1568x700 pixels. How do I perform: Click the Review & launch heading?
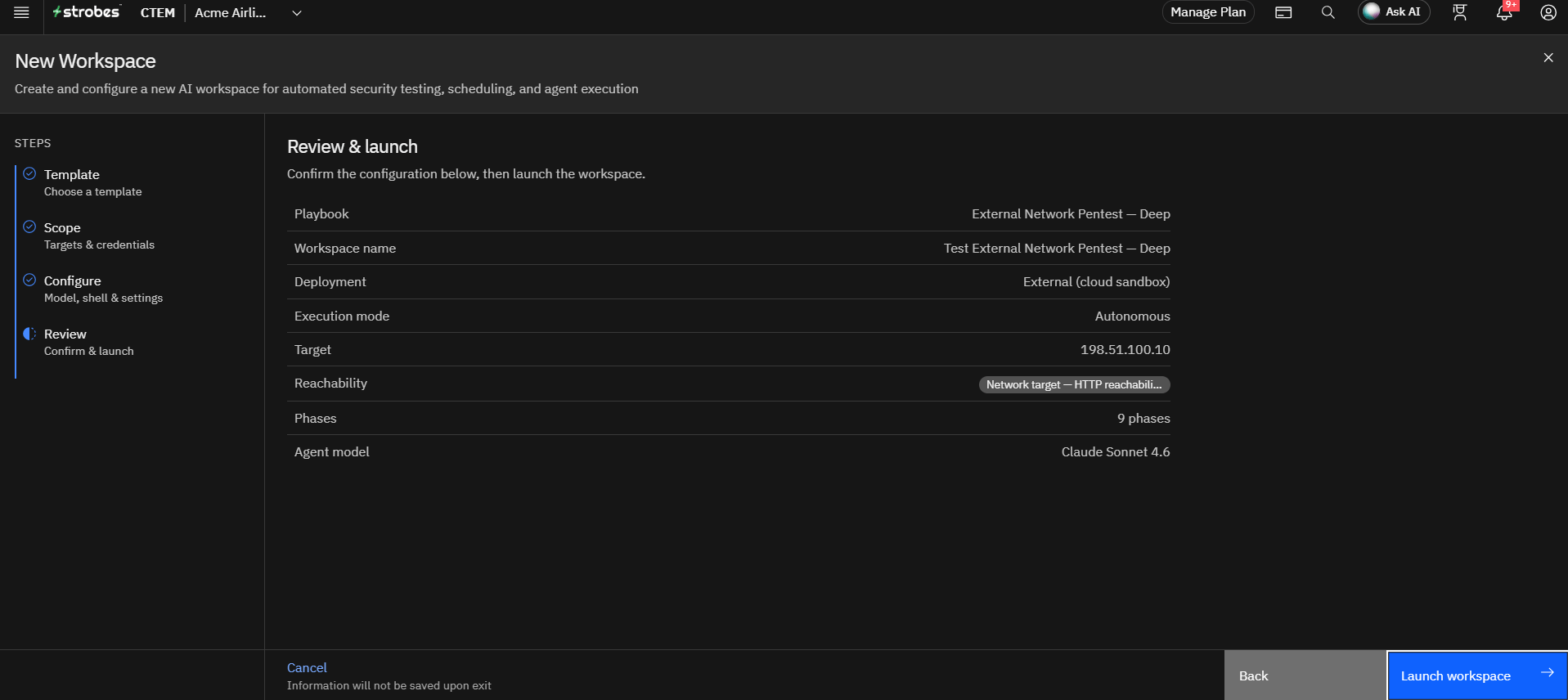pos(353,147)
